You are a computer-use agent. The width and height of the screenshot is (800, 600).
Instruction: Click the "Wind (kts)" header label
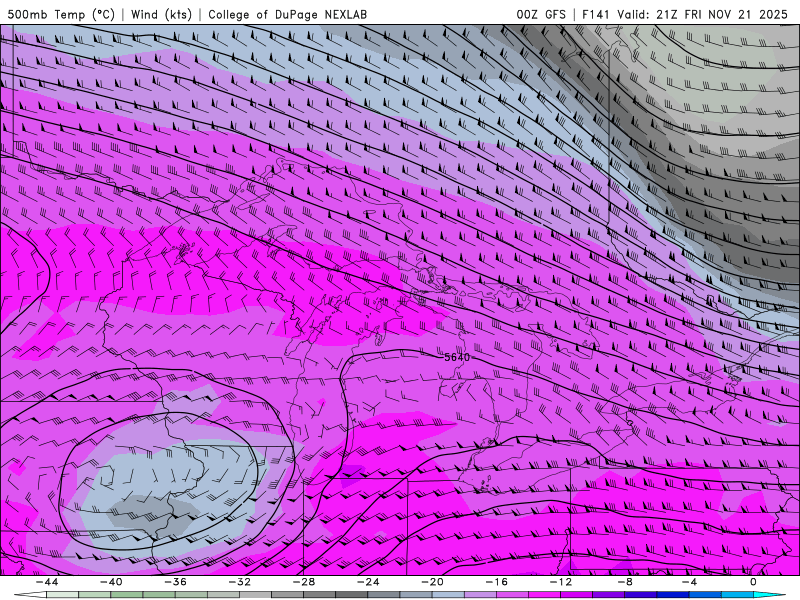pyautogui.click(x=161, y=14)
